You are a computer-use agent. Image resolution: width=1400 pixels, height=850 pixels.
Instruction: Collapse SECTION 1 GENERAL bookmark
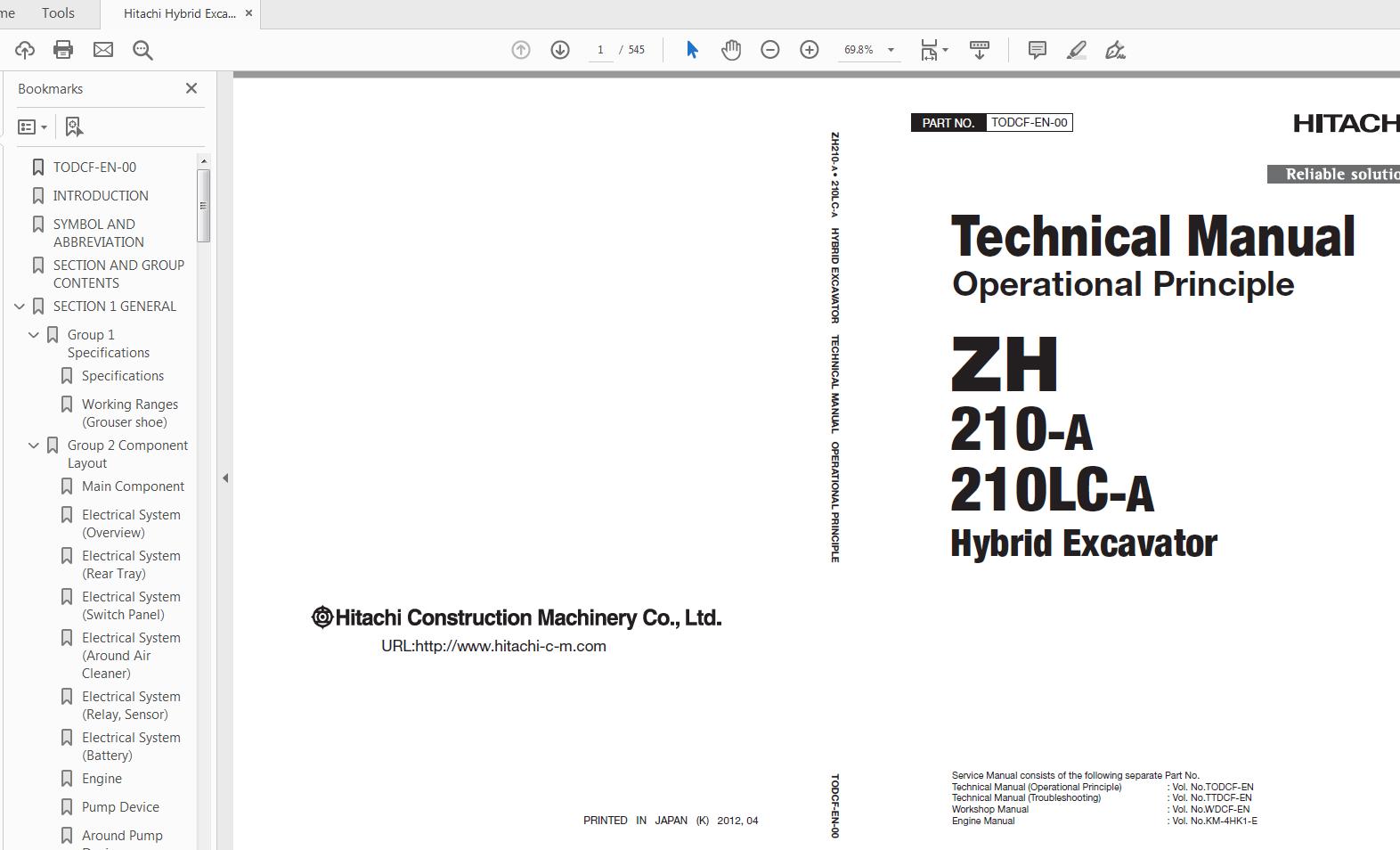(x=20, y=306)
